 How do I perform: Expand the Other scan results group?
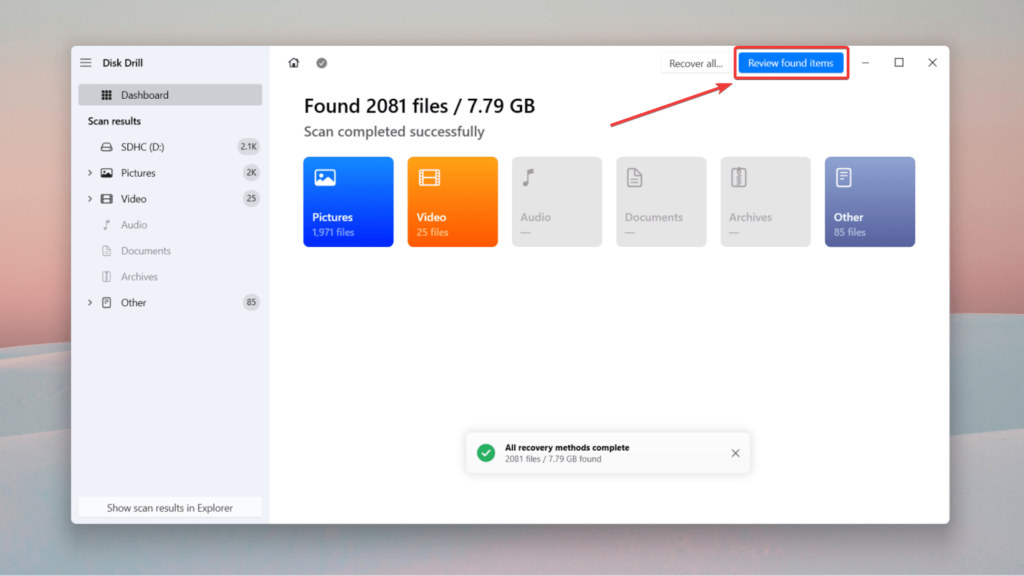(x=90, y=302)
